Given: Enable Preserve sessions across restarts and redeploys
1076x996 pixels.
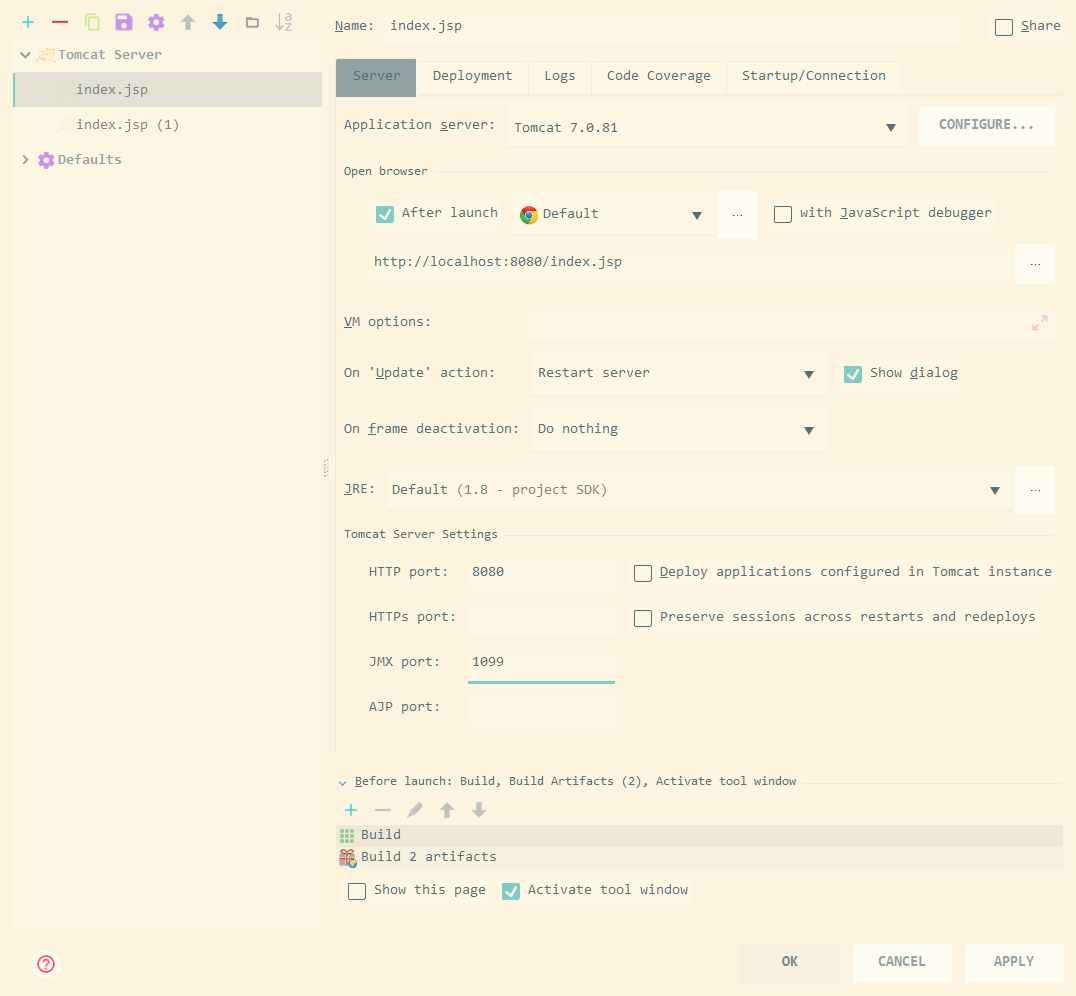Looking at the screenshot, I should click(643, 618).
